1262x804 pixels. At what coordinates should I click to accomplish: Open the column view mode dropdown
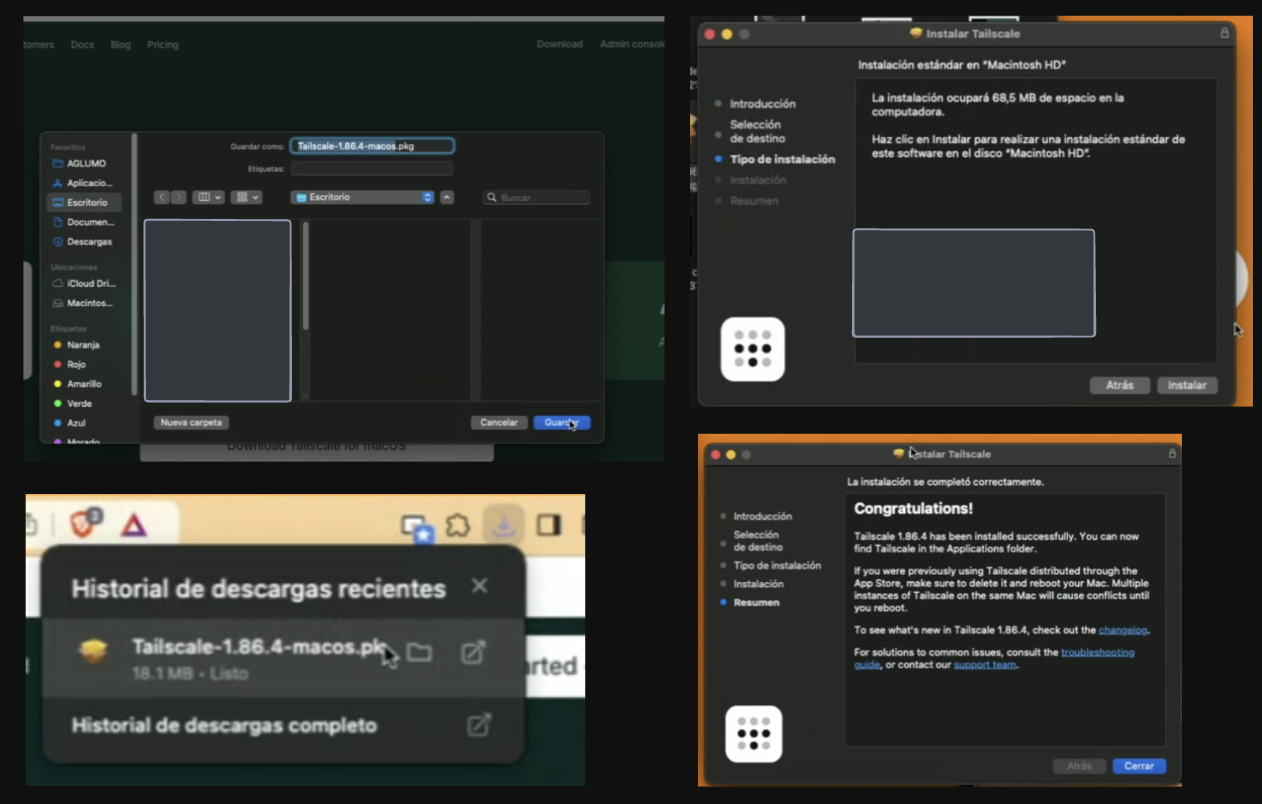[208, 198]
